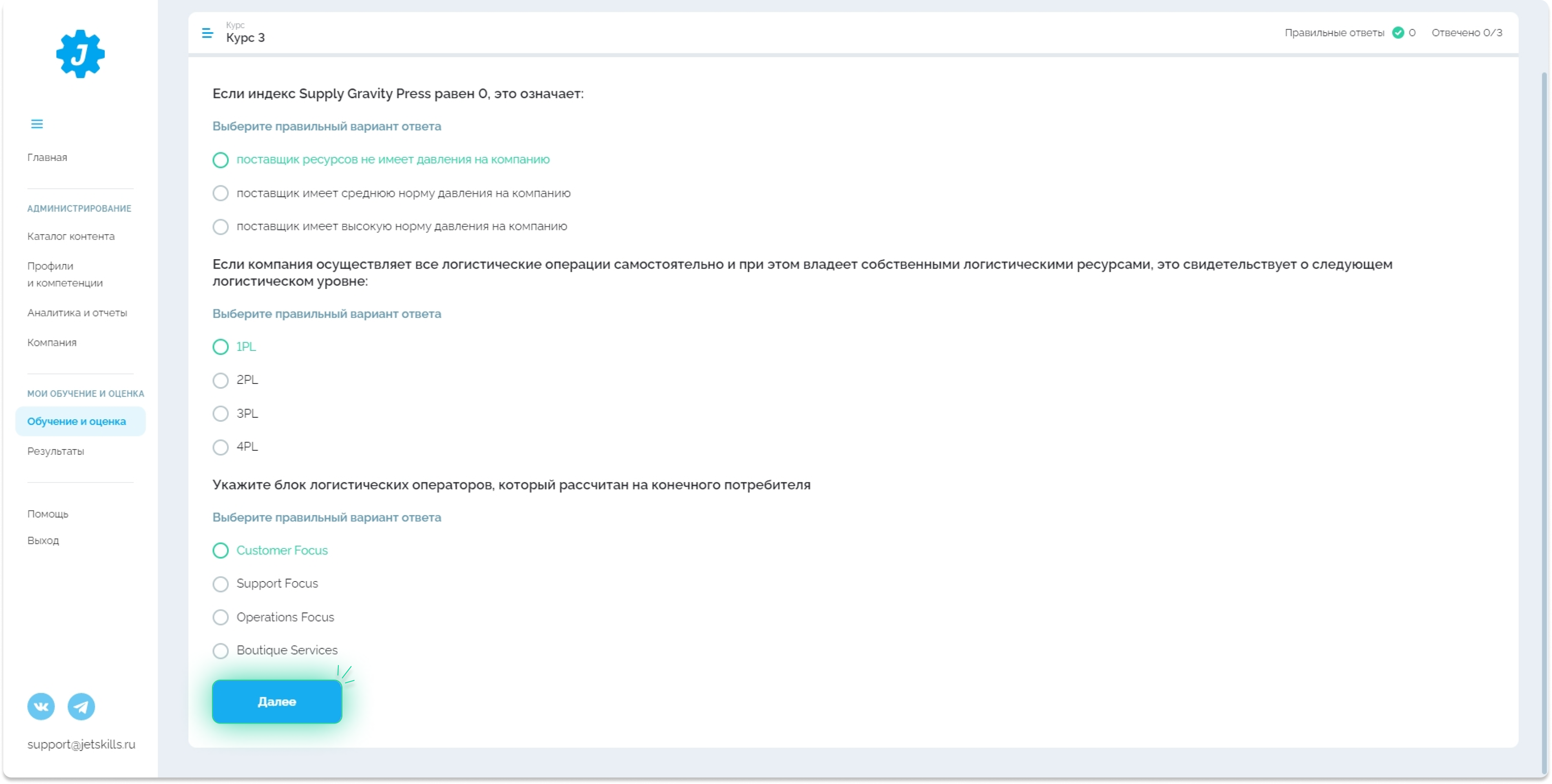The image size is (1552, 784).
Task: Open the Компания menu item
Action: [x=52, y=343]
